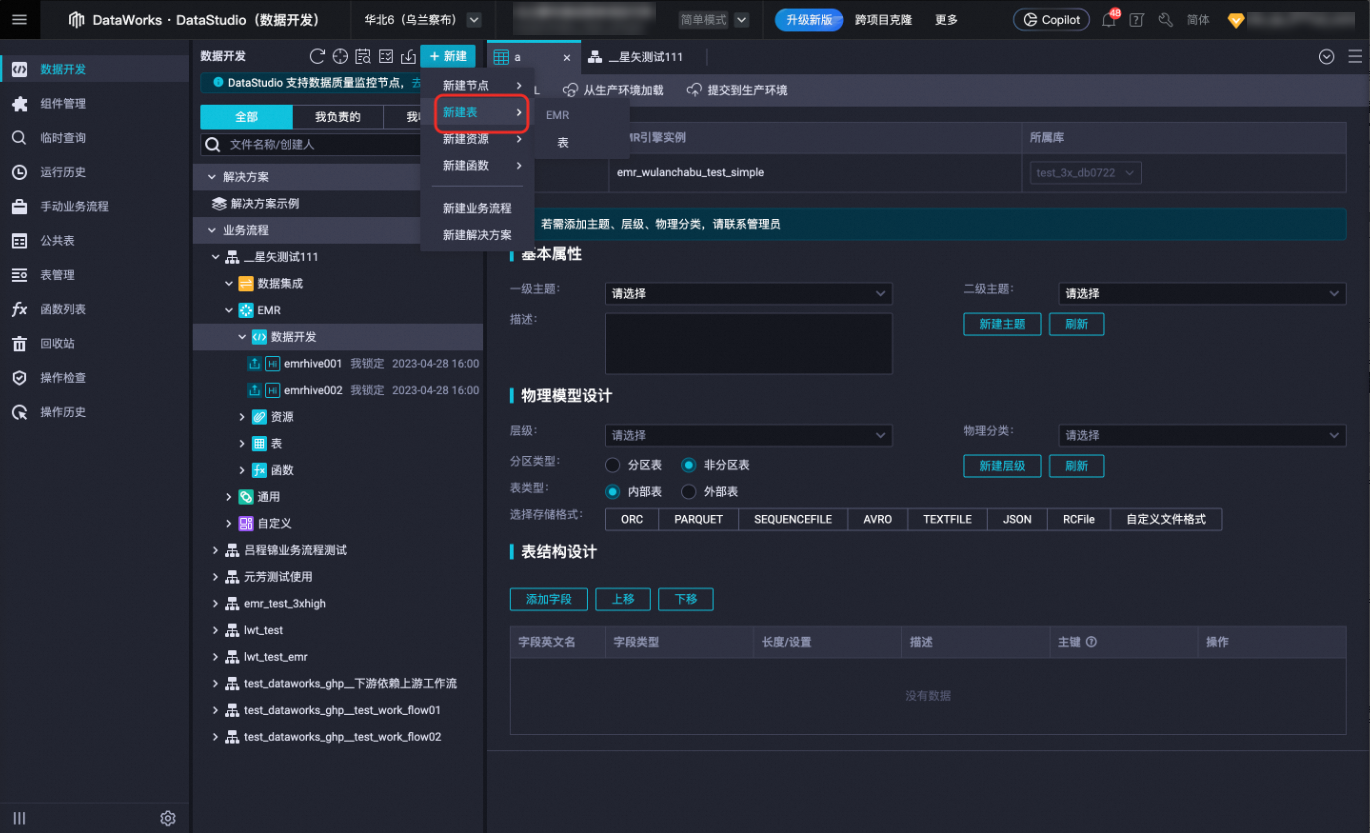The width and height of the screenshot is (1370, 833).
Task: Switch to 我负责的 filter tab
Action: 337,117
